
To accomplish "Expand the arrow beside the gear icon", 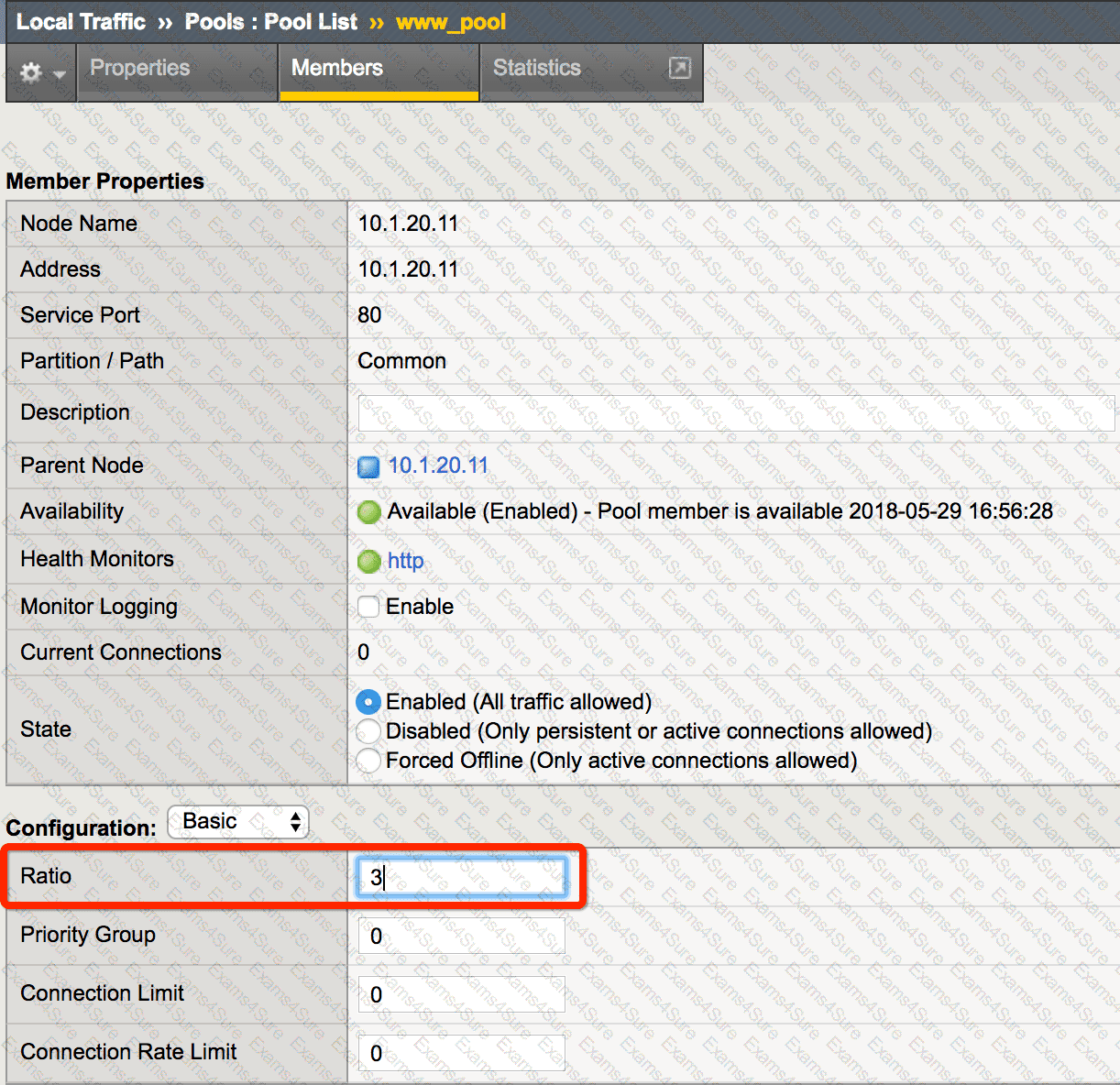I will point(60,74).
